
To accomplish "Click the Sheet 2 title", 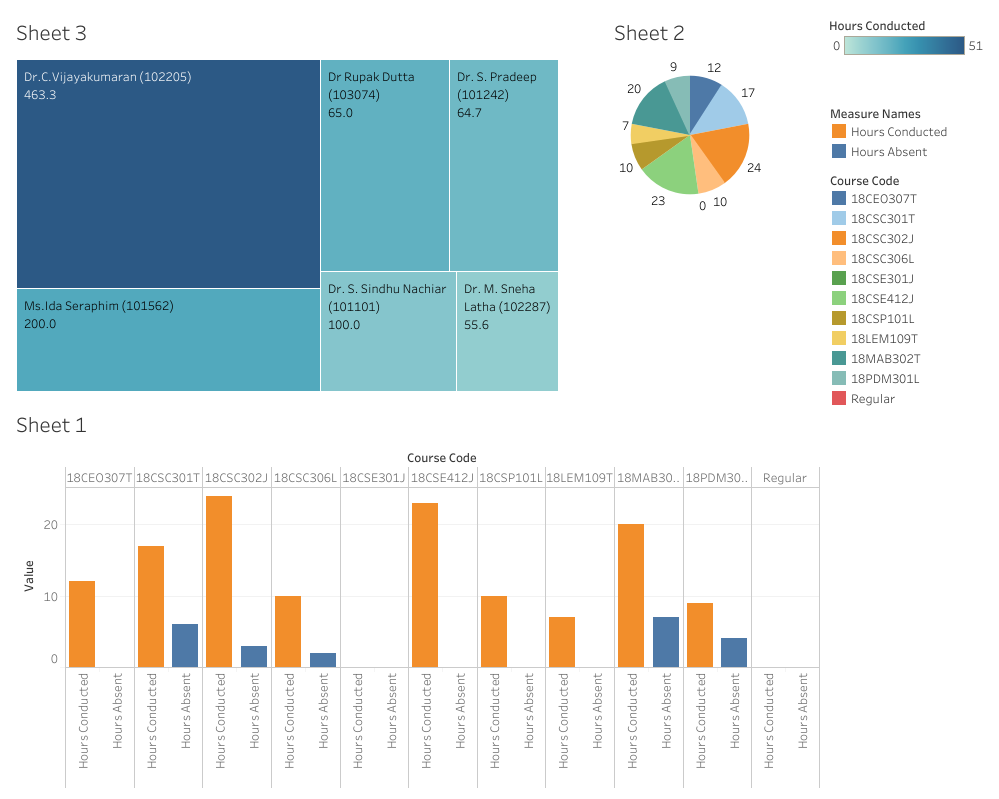I will [x=650, y=33].
